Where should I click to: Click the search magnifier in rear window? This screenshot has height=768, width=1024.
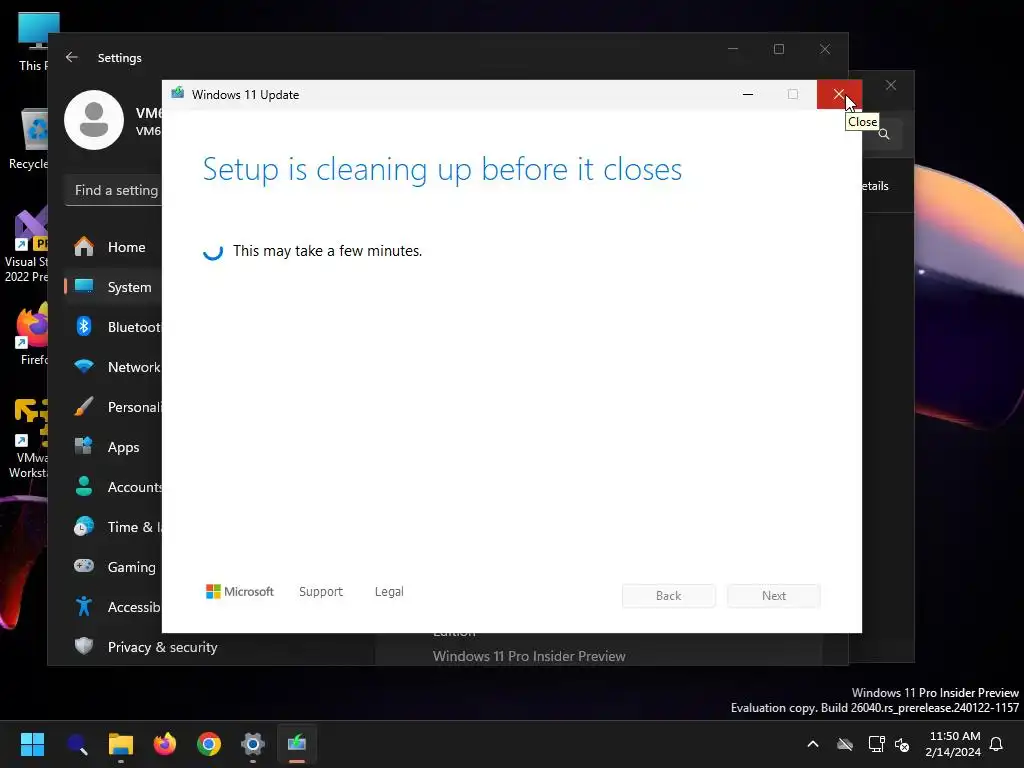tap(884, 134)
